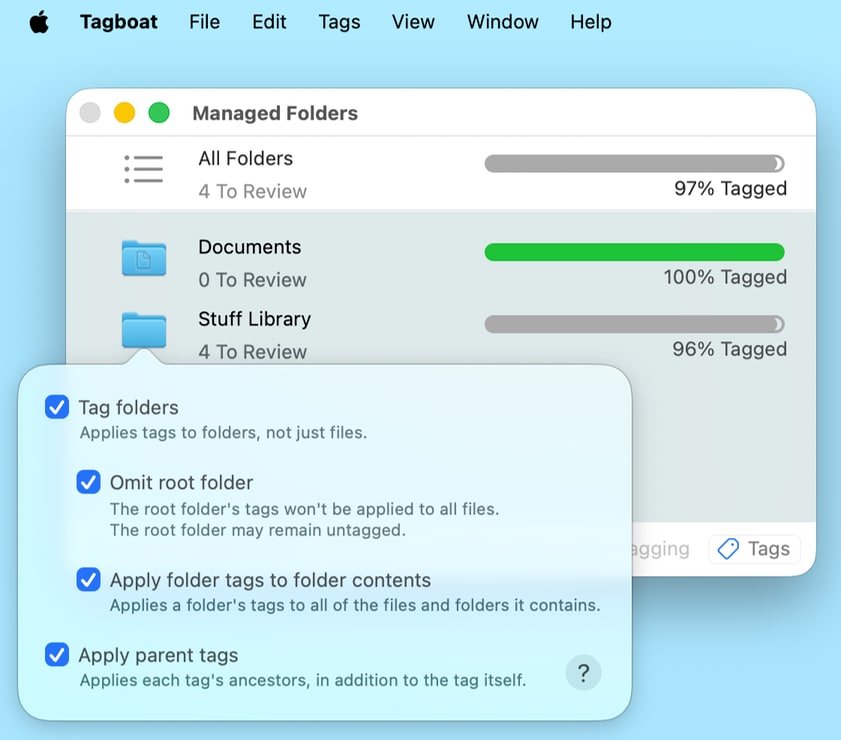
Task: Open the Help menu
Action: coord(590,22)
